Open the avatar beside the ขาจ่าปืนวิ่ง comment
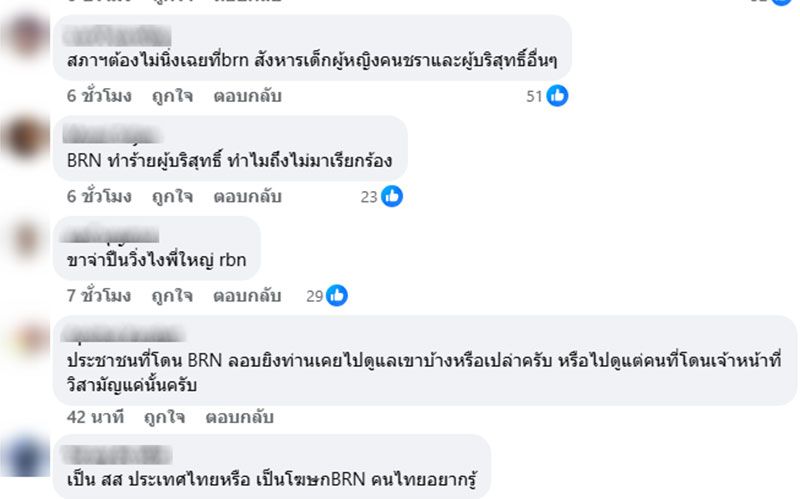 24,240
